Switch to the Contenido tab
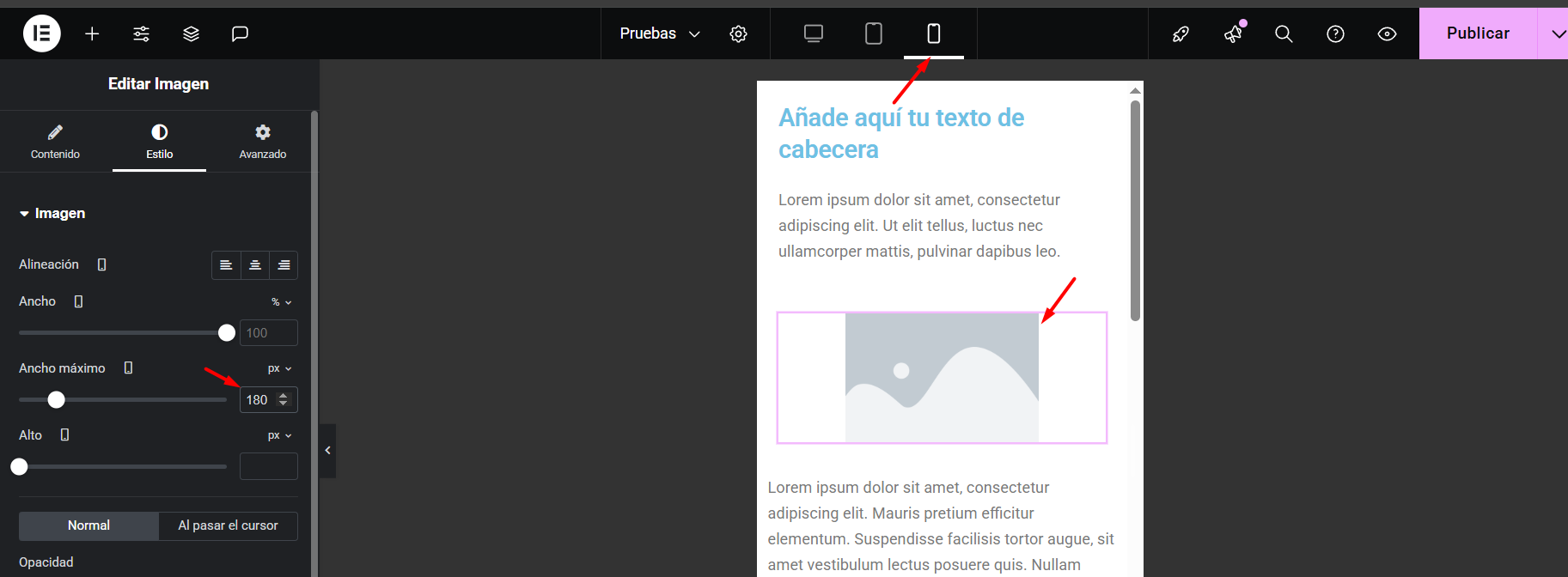The image size is (1568, 577). coord(55,142)
